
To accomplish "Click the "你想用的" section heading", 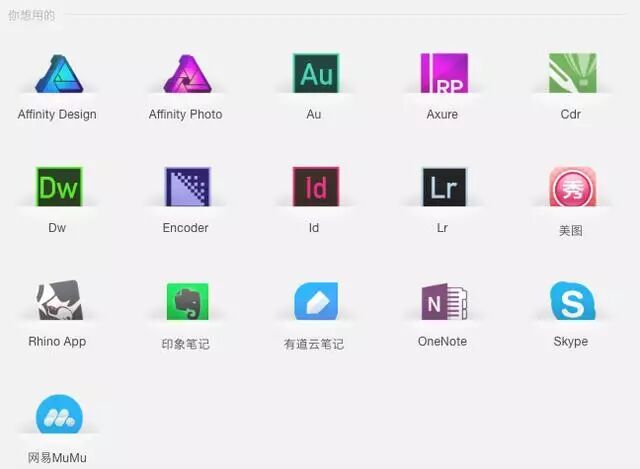I will coord(31,16).
